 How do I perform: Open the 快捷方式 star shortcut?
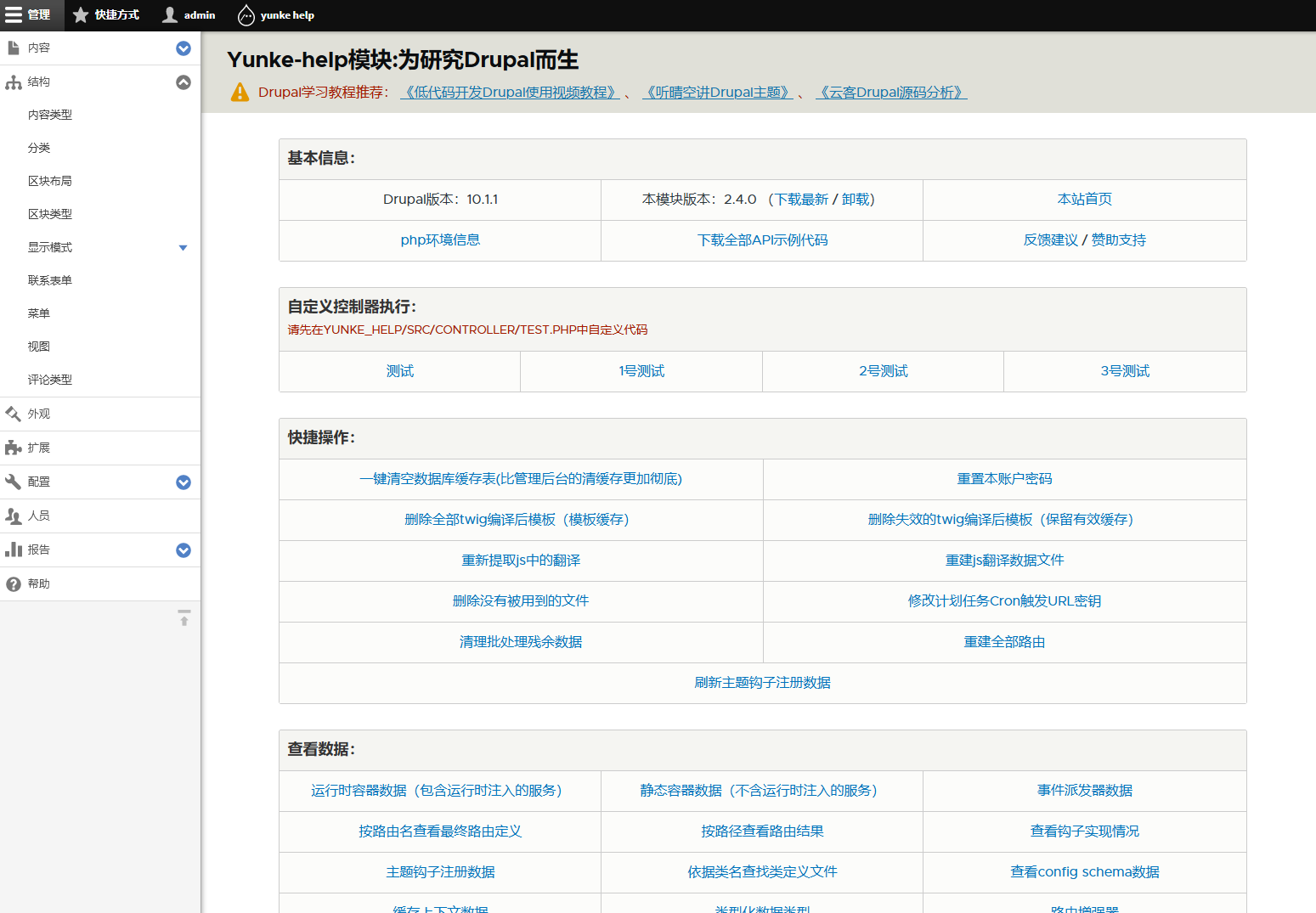(x=105, y=15)
